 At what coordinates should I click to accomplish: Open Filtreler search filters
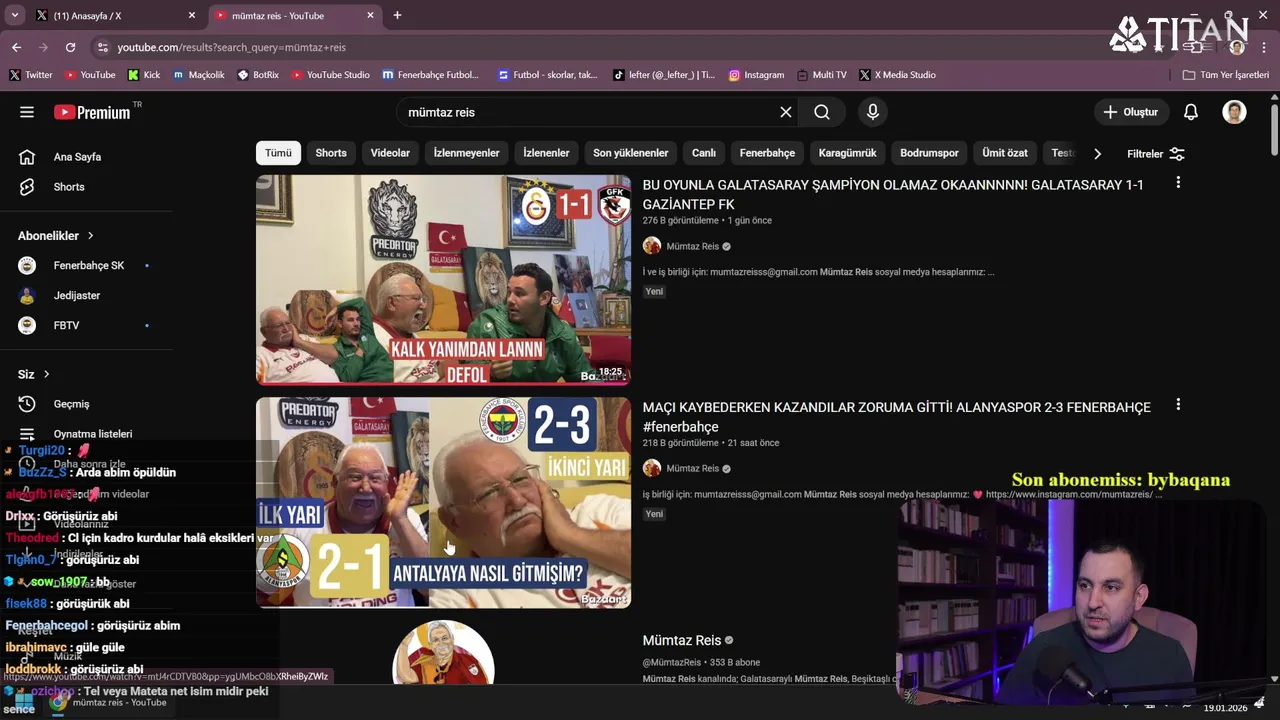pyautogui.click(x=1156, y=154)
